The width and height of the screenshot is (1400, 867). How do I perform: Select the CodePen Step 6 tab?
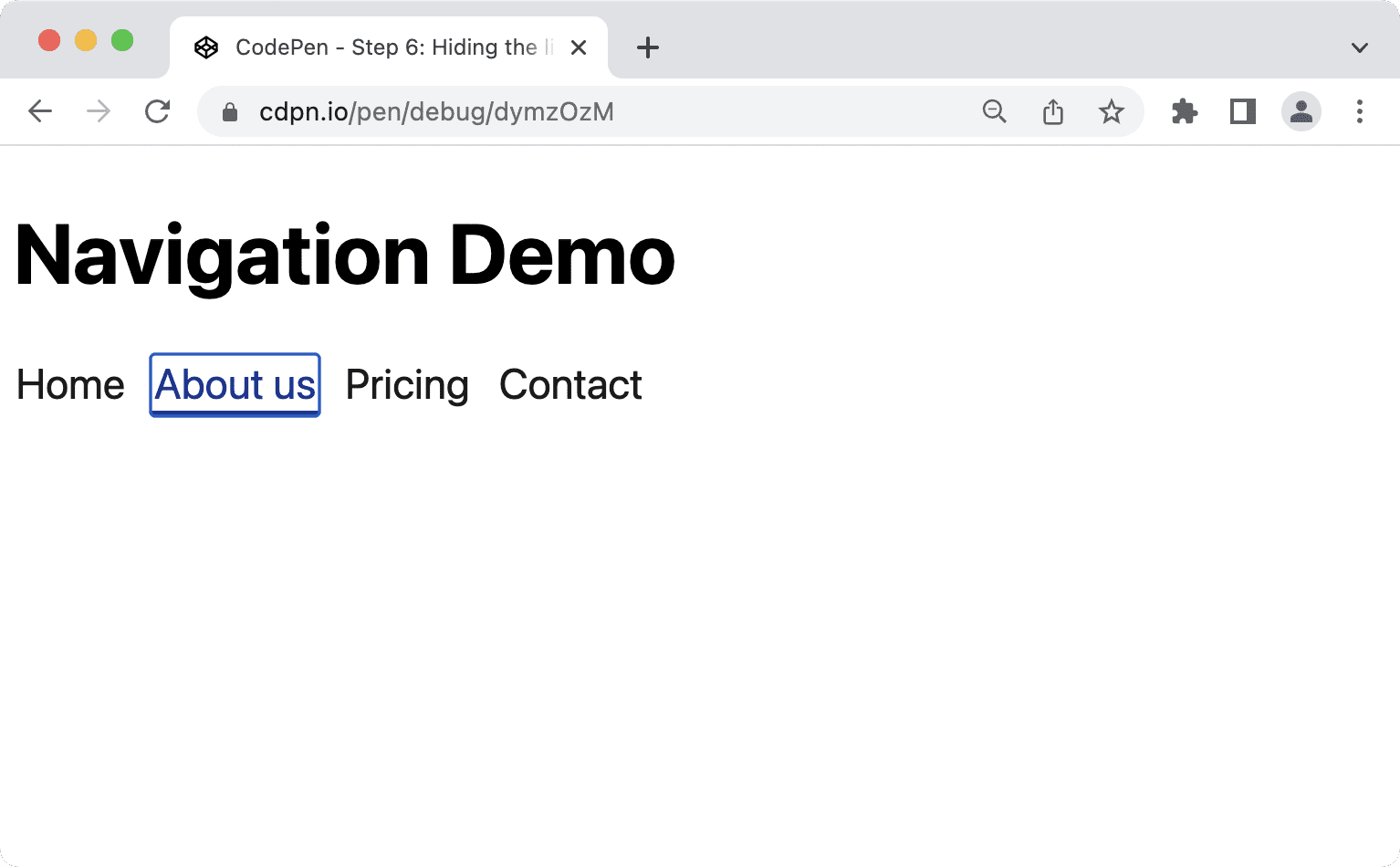click(x=383, y=47)
